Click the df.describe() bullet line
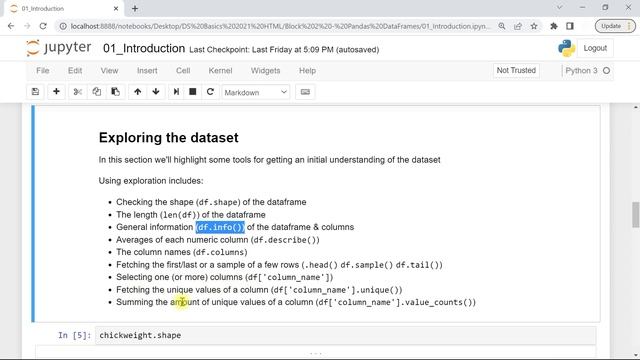 tap(218, 240)
